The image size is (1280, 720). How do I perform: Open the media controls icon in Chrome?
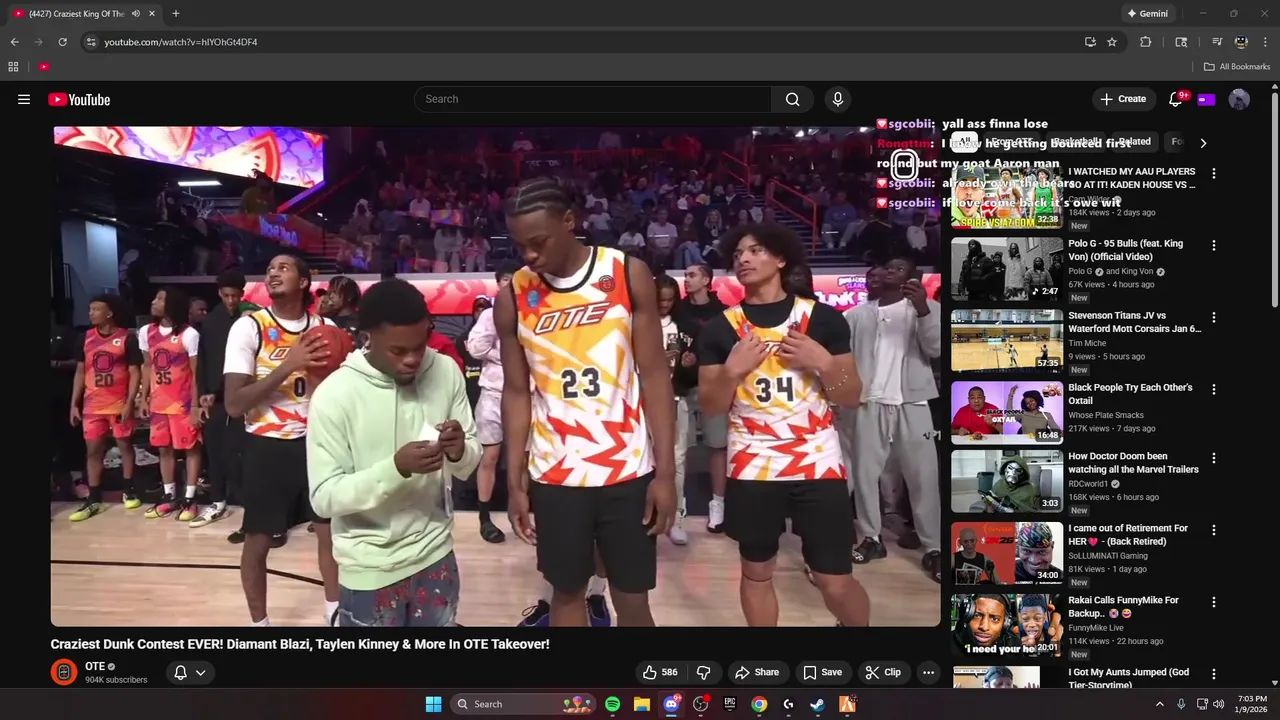pyautogui.click(x=1217, y=42)
